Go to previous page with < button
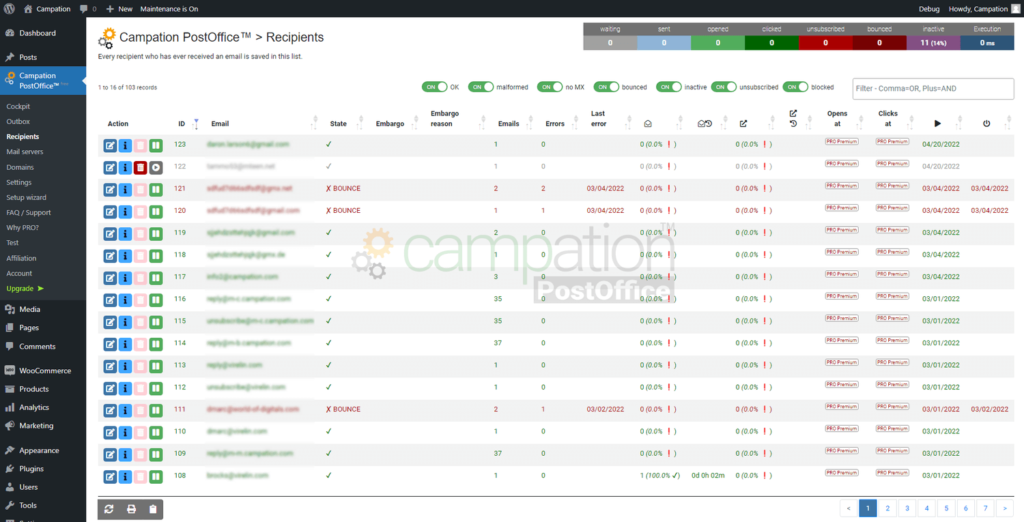1024x522 pixels. tap(848, 508)
